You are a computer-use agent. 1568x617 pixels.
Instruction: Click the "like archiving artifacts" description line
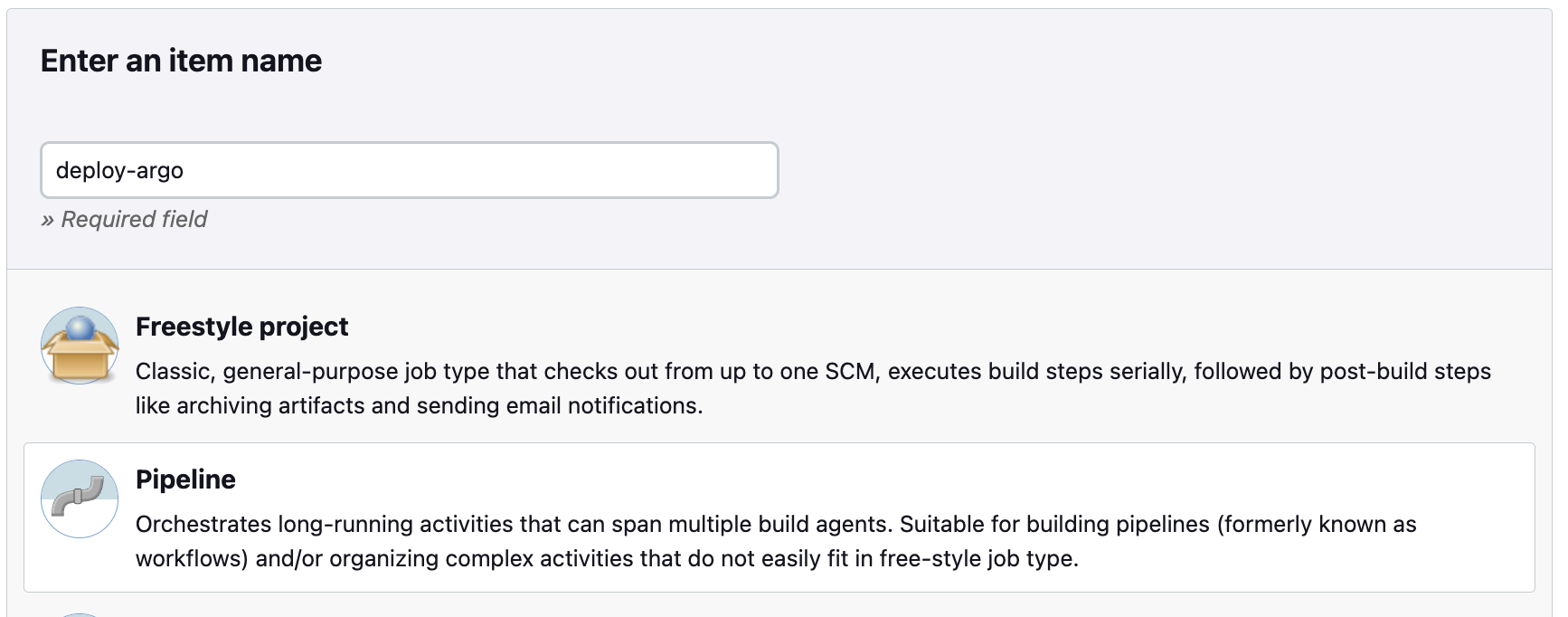[x=419, y=405]
